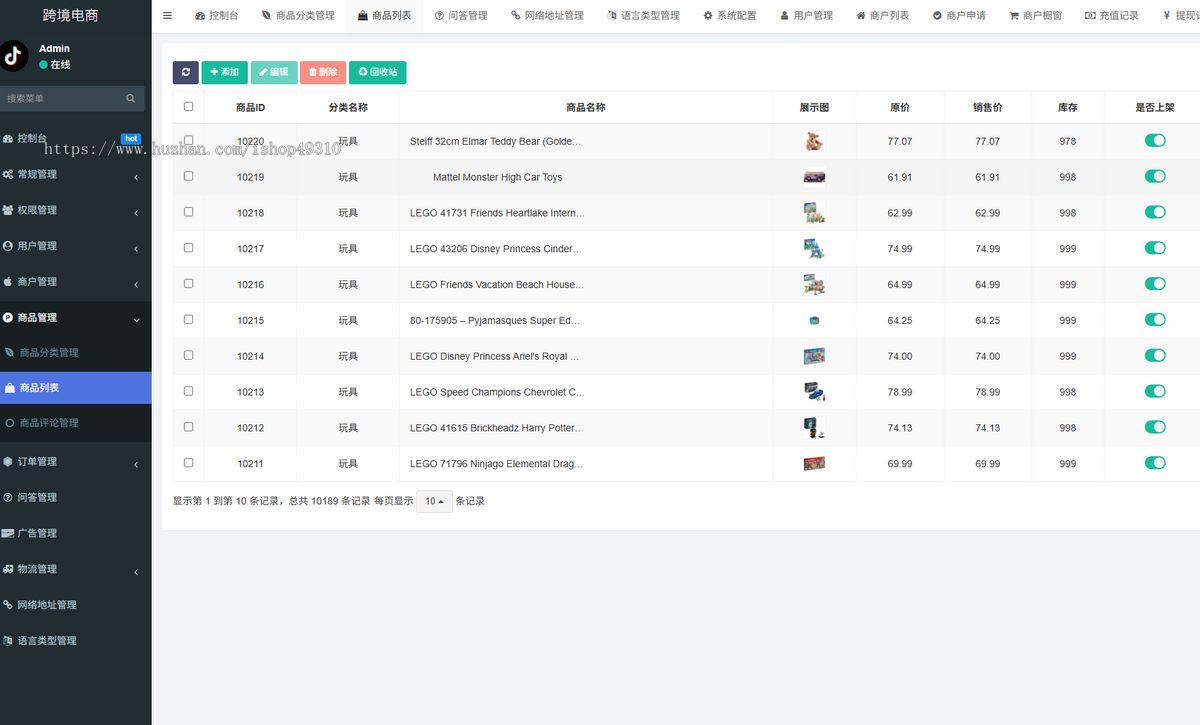Image resolution: width=1200 pixels, height=725 pixels.
Task: Select 商品列表 in the sidebar
Action: [x=76, y=388]
